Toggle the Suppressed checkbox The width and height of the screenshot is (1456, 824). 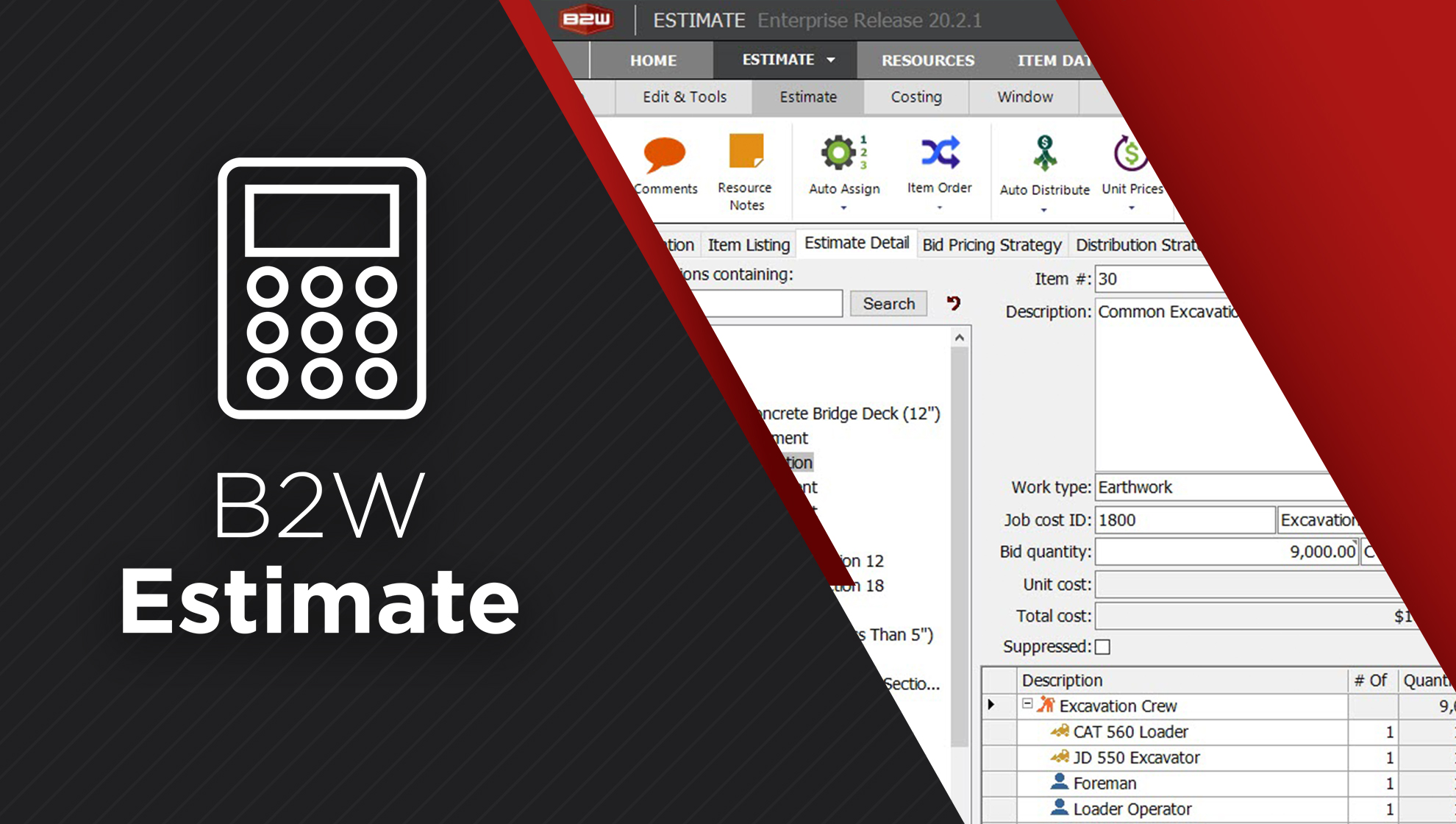(x=1102, y=647)
